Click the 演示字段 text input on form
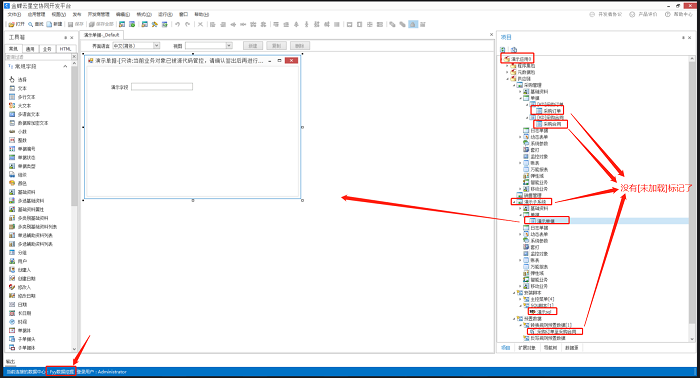The width and height of the screenshot is (700, 378). point(162,87)
